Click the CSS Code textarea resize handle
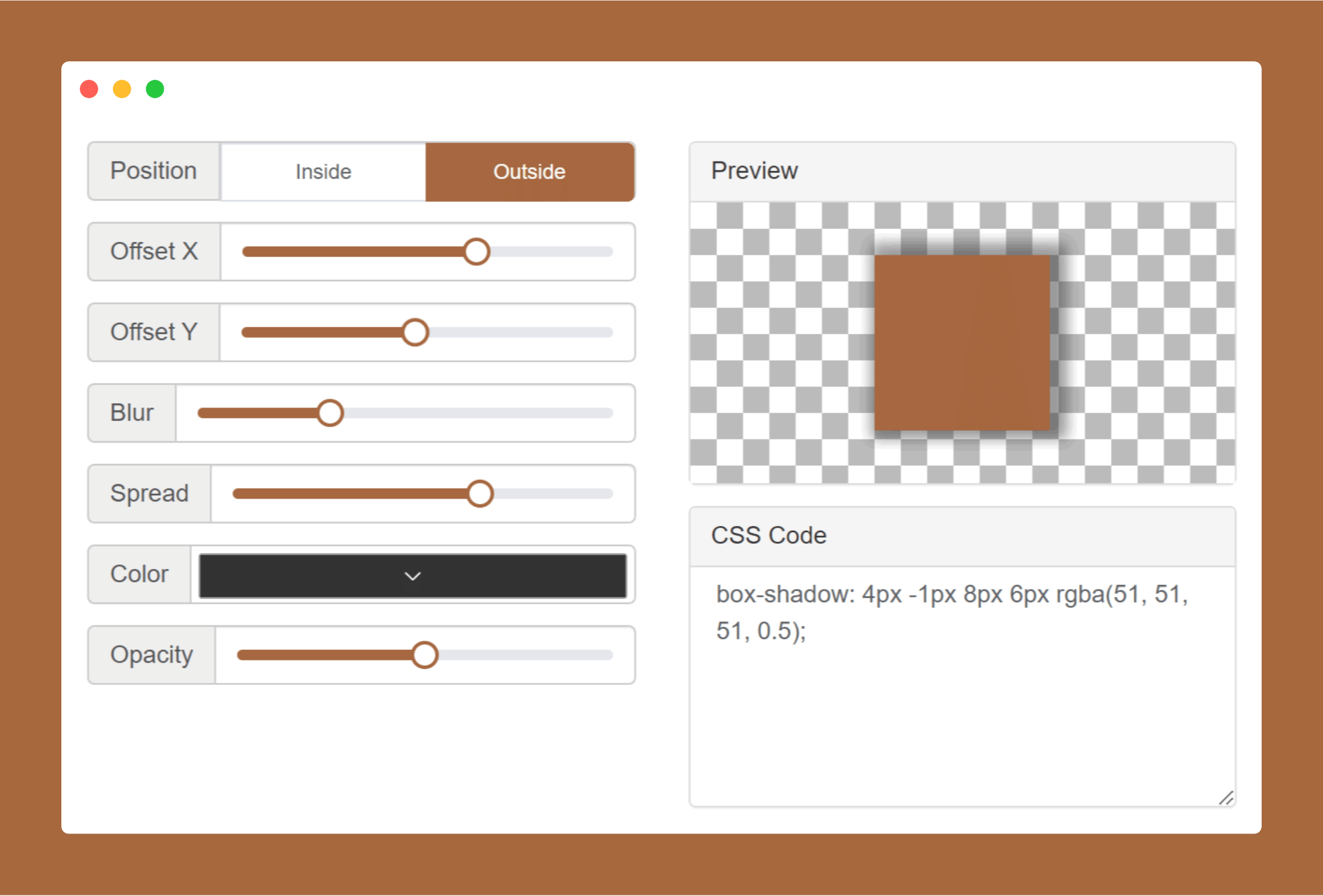Image resolution: width=1323 pixels, height=896 pixels. tap(1226, 798)
